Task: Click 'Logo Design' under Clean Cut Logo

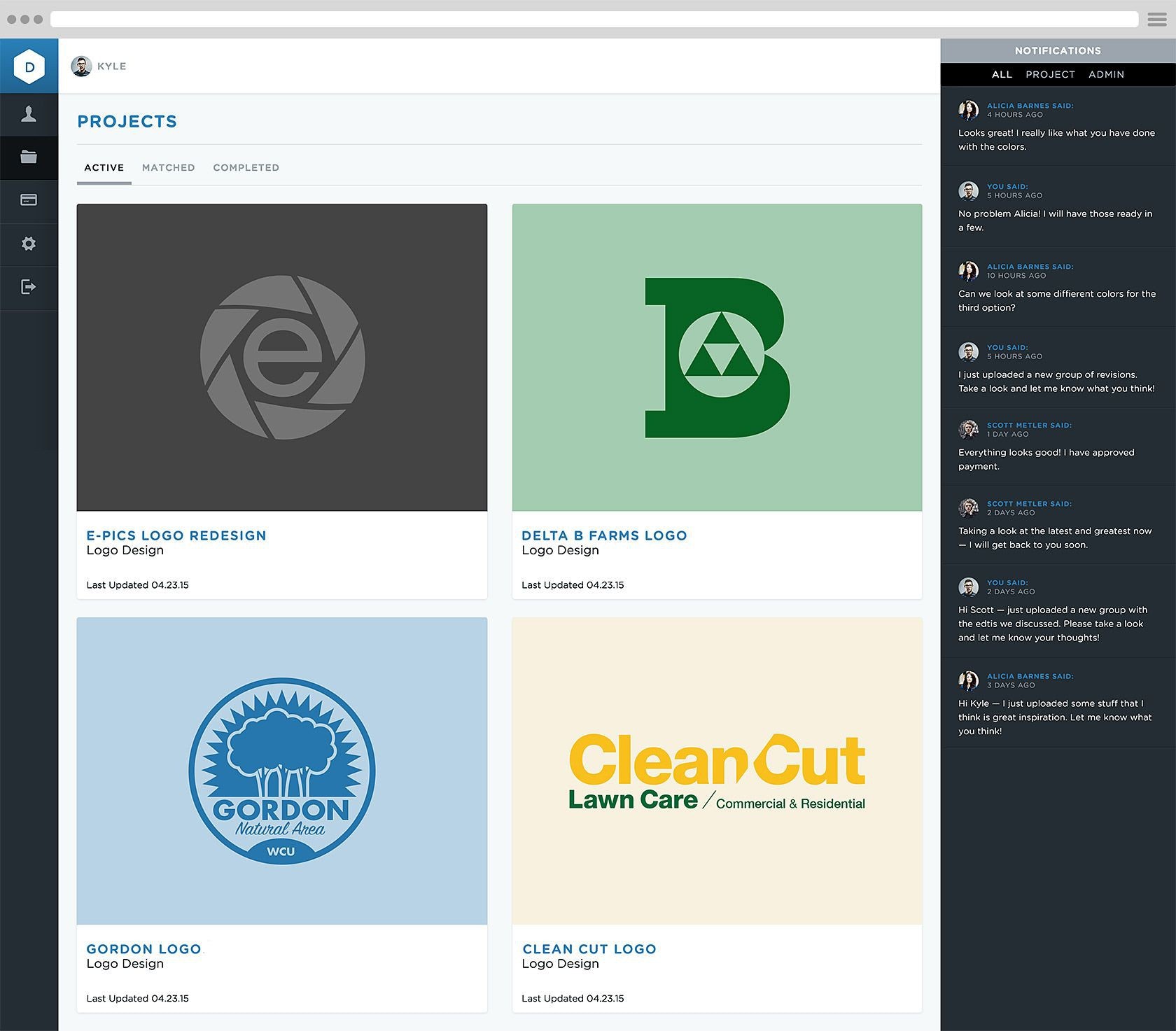Action: [x=560, y=964]
